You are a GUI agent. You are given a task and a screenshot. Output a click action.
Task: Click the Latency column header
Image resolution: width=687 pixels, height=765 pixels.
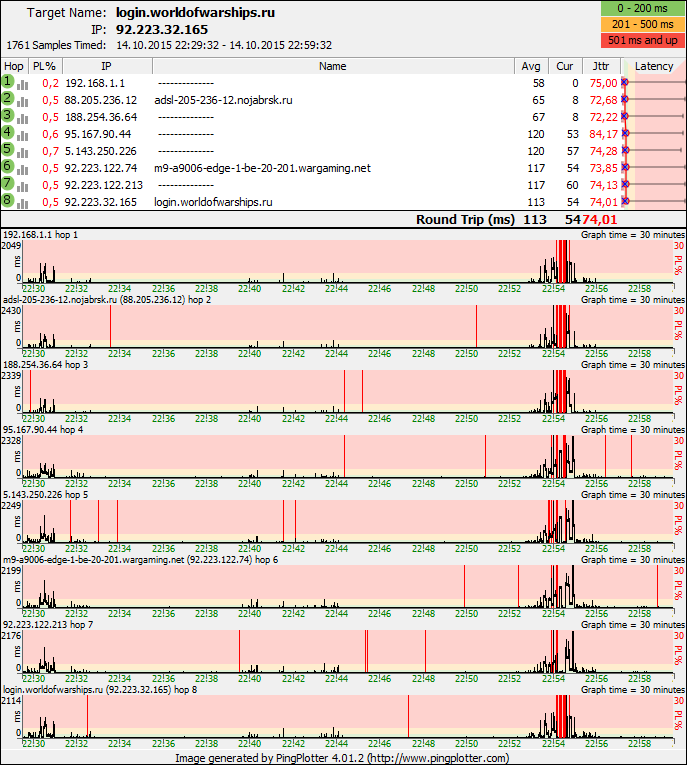654,66
